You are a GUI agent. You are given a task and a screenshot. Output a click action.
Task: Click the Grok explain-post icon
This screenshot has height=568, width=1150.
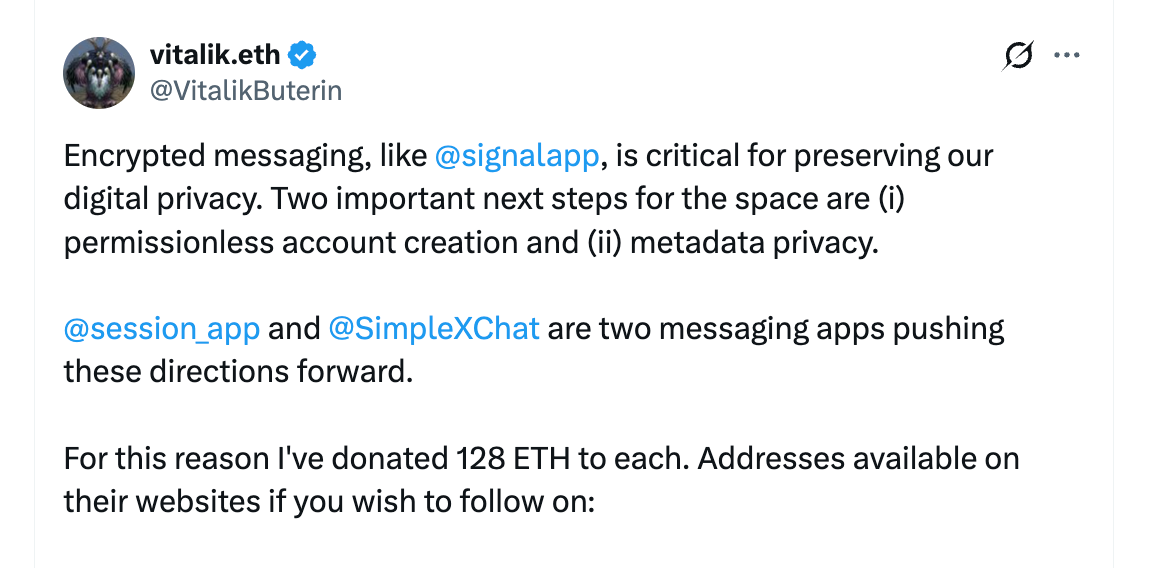tap(1017, 57)
